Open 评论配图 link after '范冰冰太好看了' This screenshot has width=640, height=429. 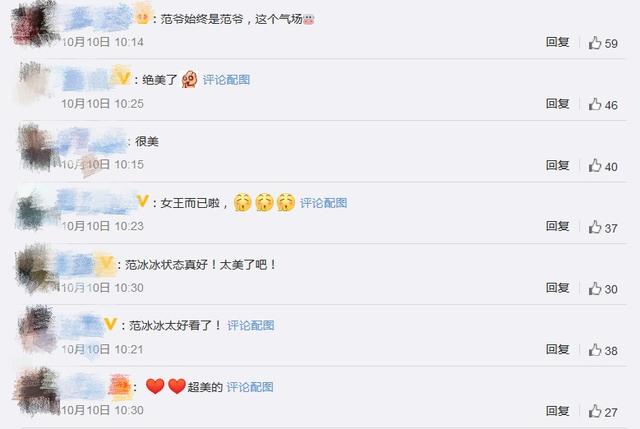pos(251,325)
